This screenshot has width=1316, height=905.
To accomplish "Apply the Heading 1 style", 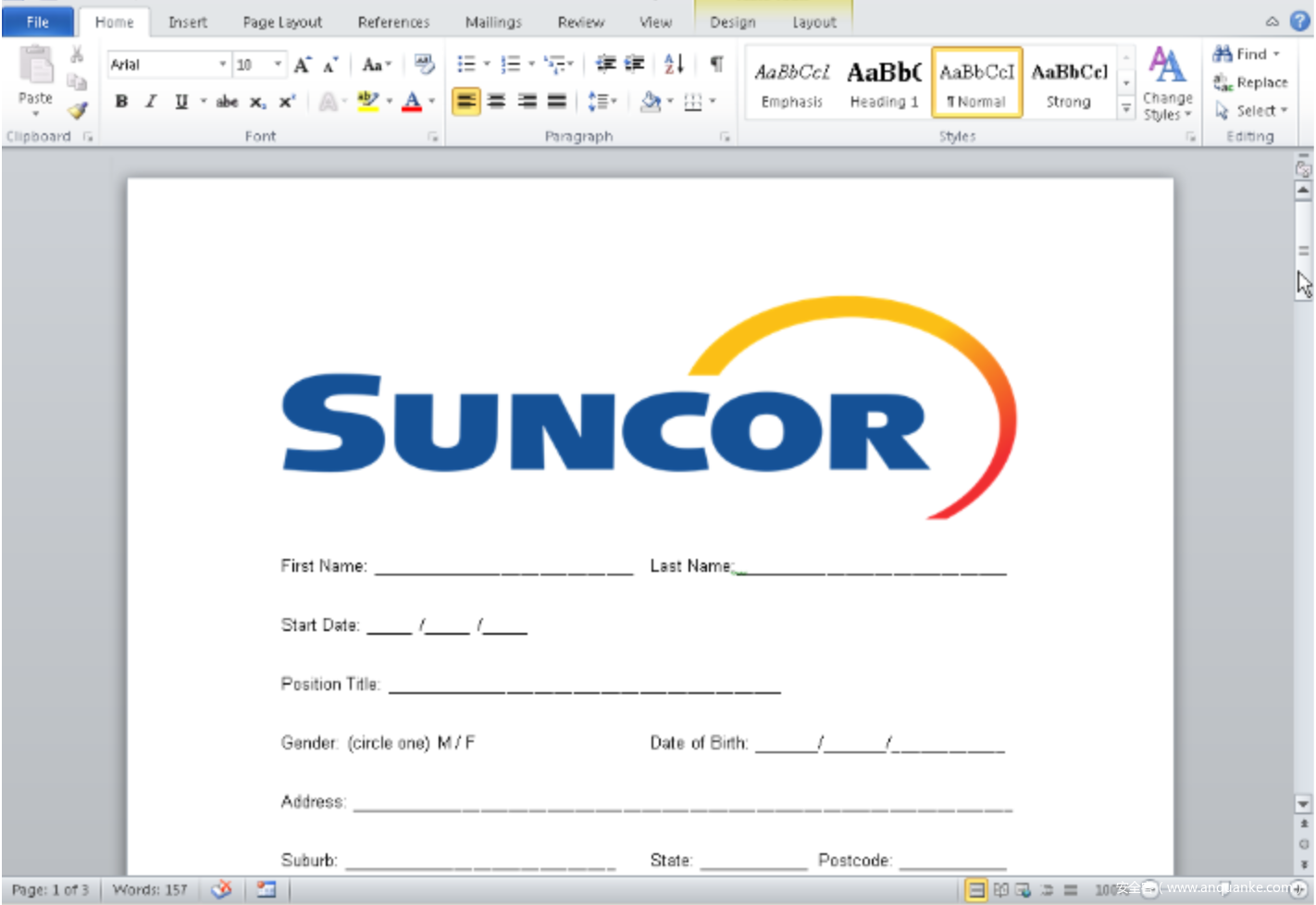I will tap(884, 83).
